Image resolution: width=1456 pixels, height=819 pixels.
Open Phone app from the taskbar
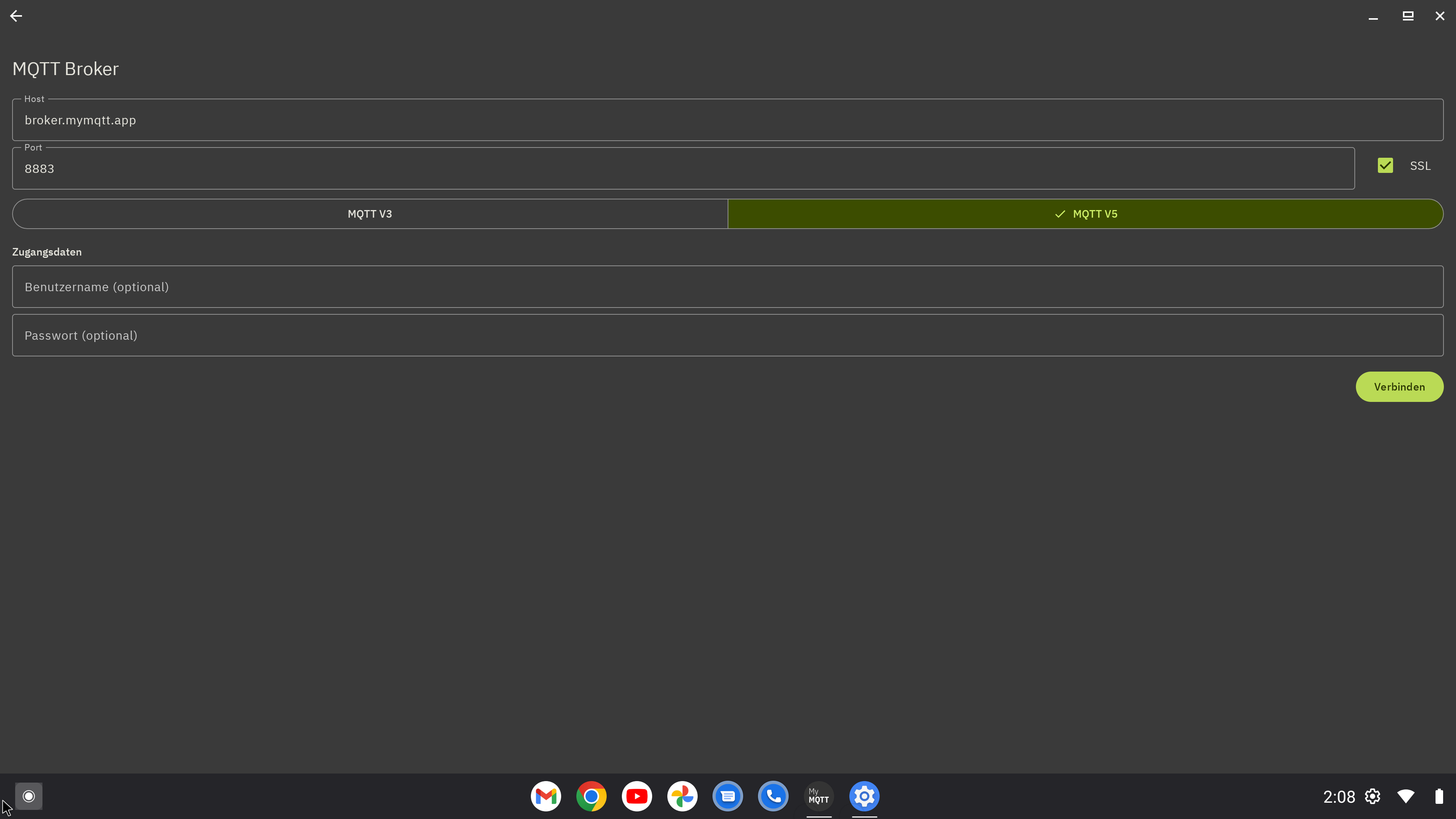773,796
